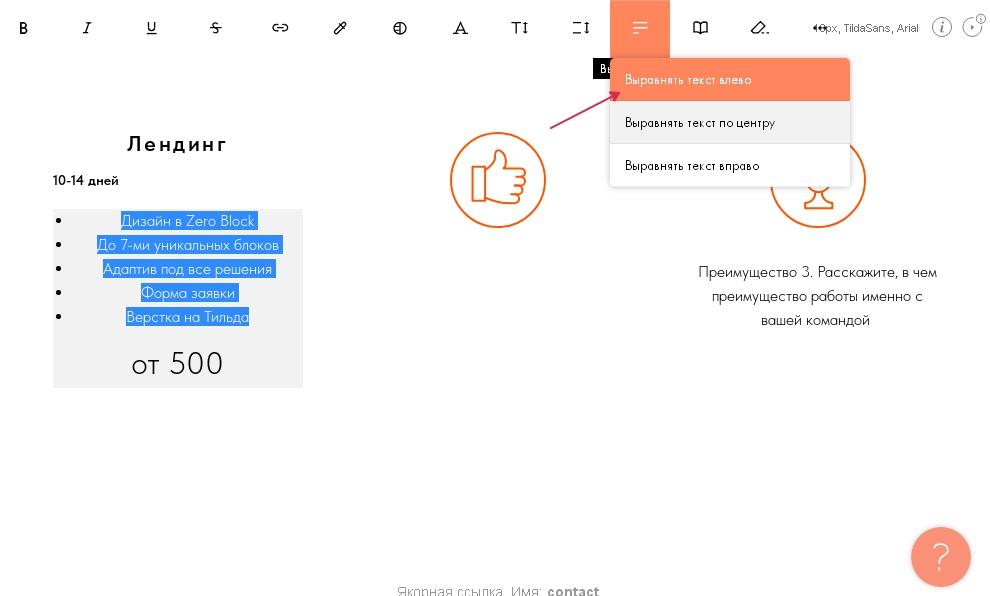Toggle italic formatting for the selected text
990x596 pixels.
point(87,28)
